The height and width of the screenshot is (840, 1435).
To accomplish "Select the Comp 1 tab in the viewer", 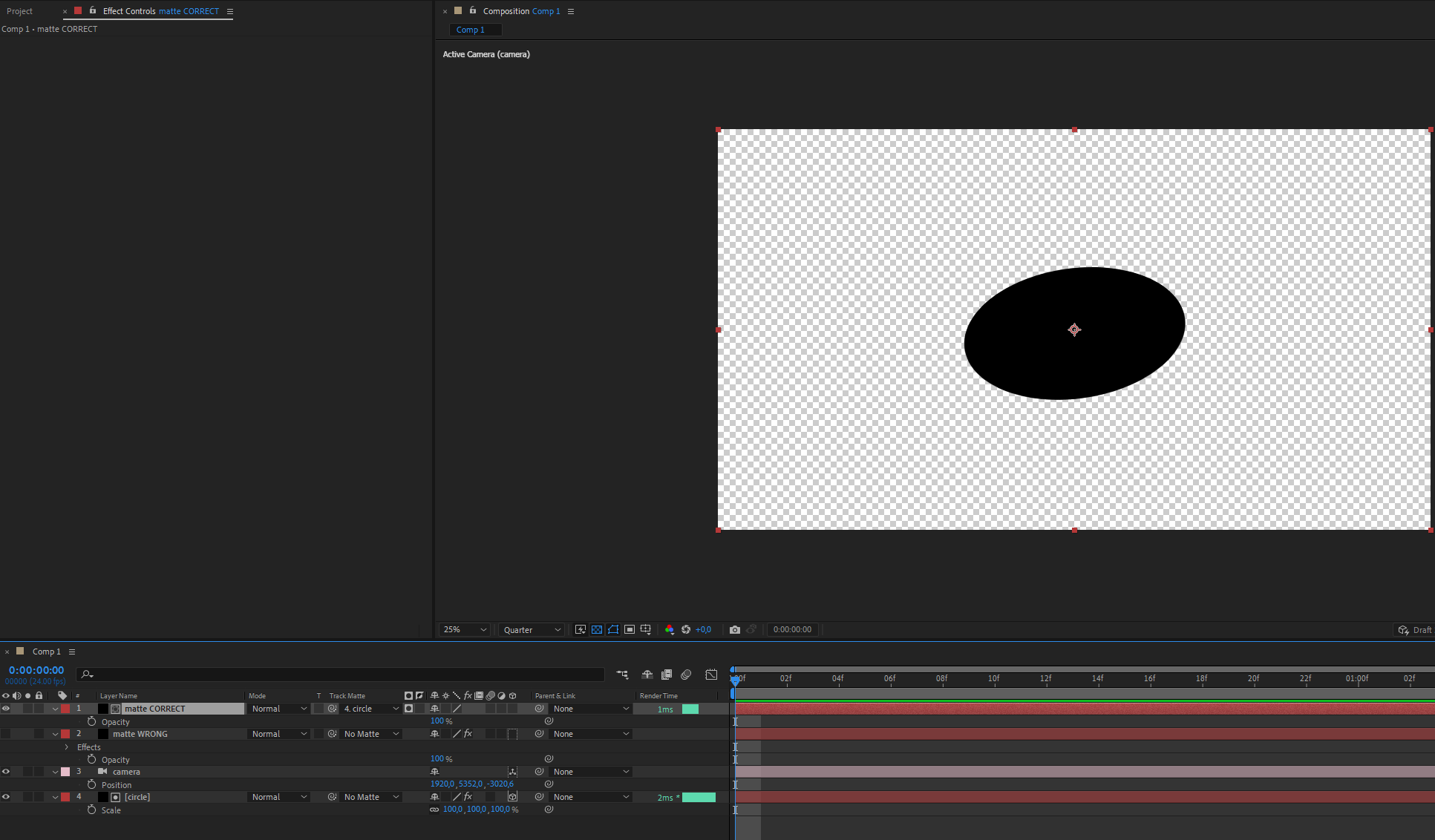I will (474, 30).
